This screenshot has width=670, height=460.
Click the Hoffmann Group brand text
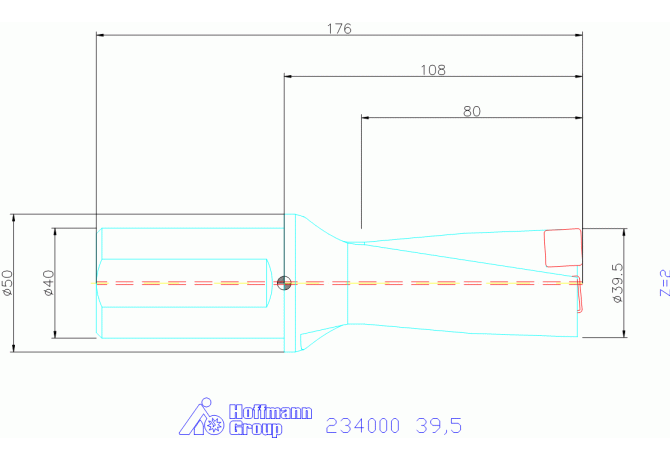[270, 420]
